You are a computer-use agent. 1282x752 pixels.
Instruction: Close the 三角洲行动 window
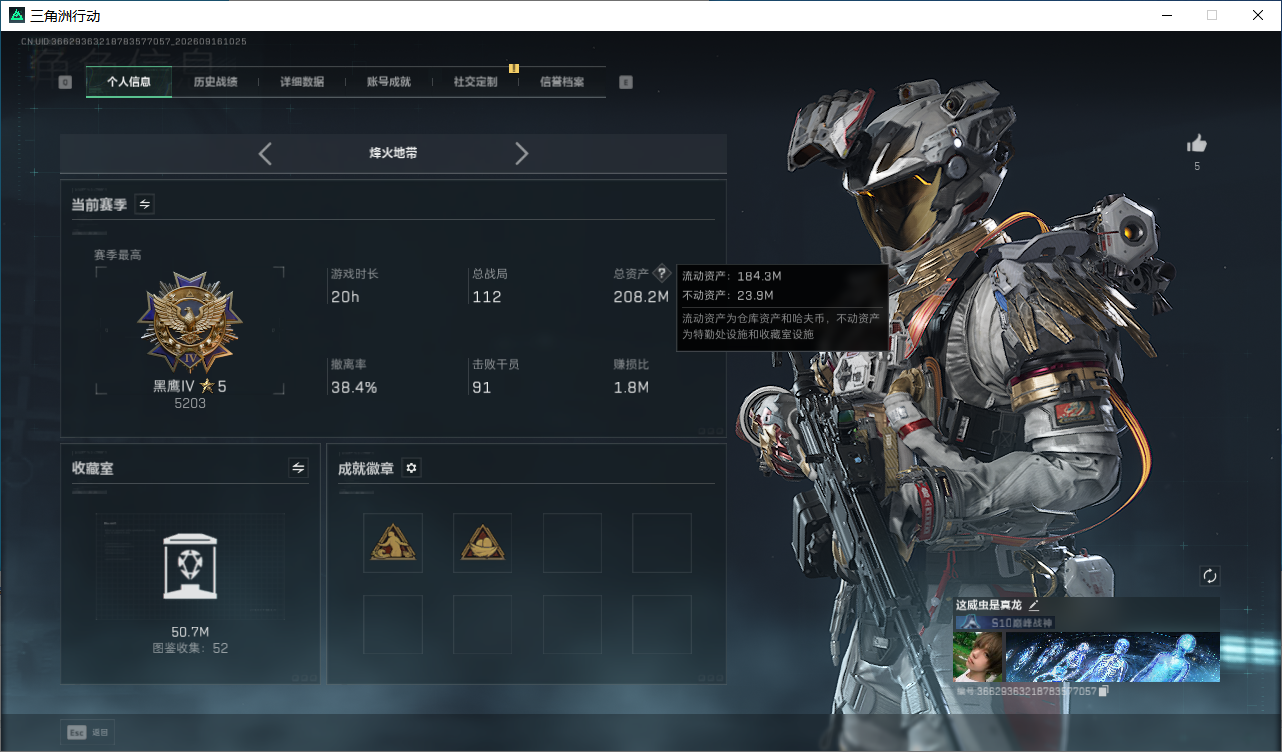pos(1258,15)
